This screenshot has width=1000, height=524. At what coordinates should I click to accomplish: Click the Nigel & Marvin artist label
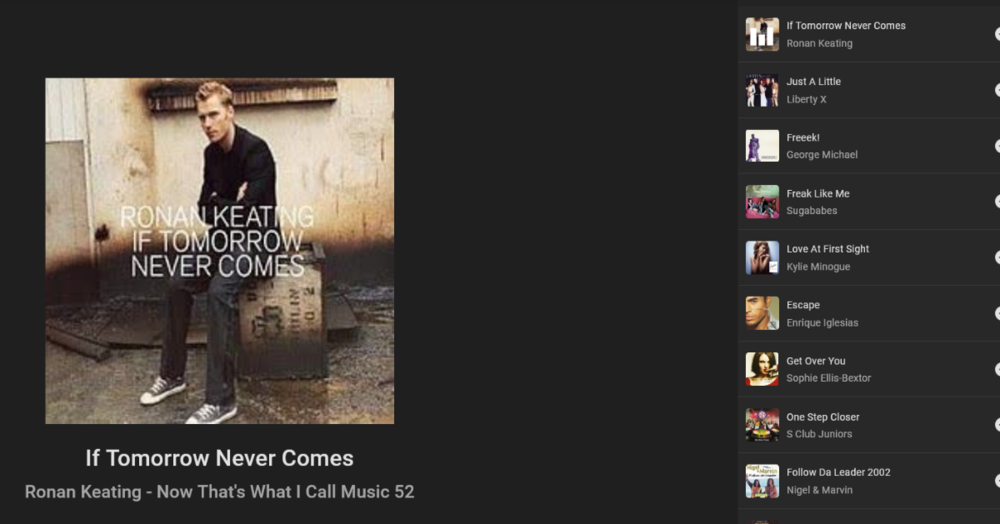click(x=820, y=490)
